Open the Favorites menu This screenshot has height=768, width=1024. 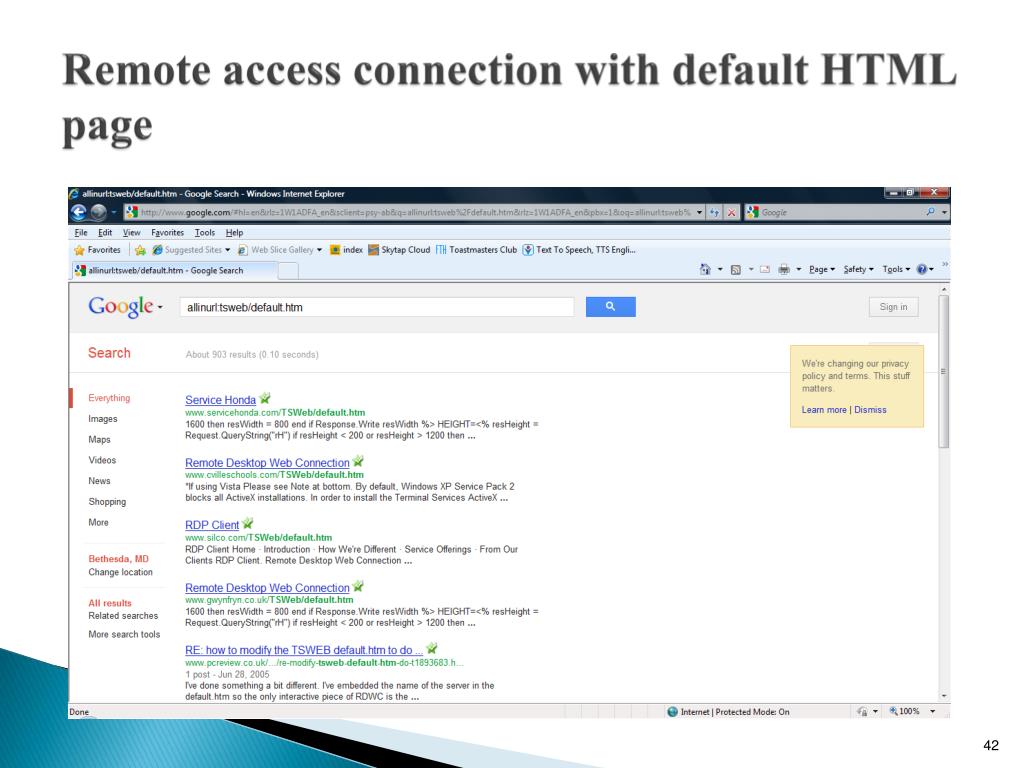click(167, 232)
